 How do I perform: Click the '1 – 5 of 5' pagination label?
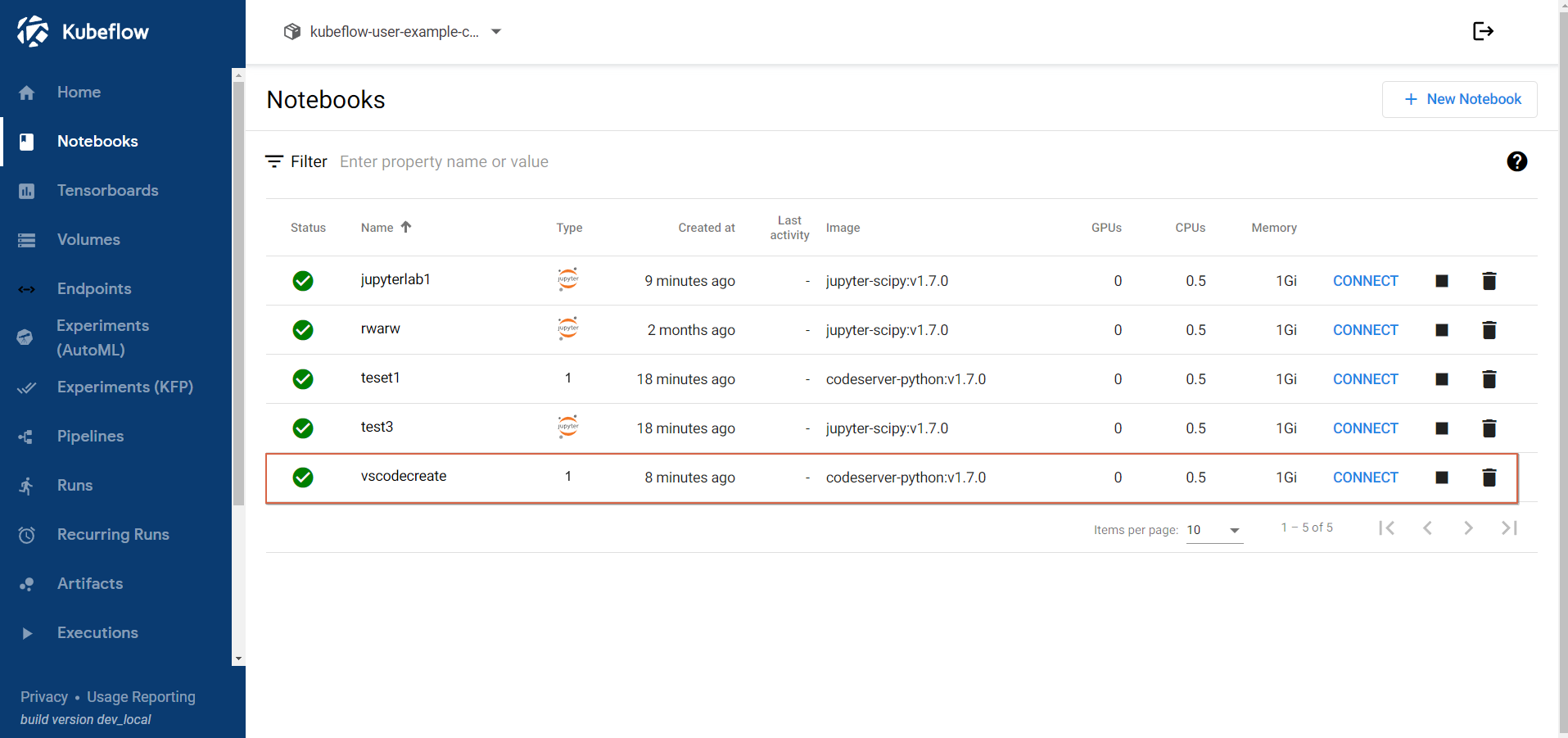[x=1307, y=527]
